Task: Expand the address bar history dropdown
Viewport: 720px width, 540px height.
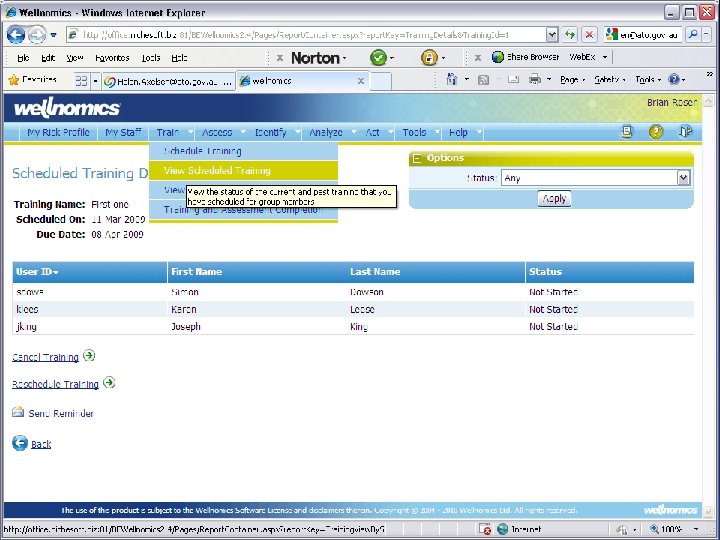Action: (552, 34)
